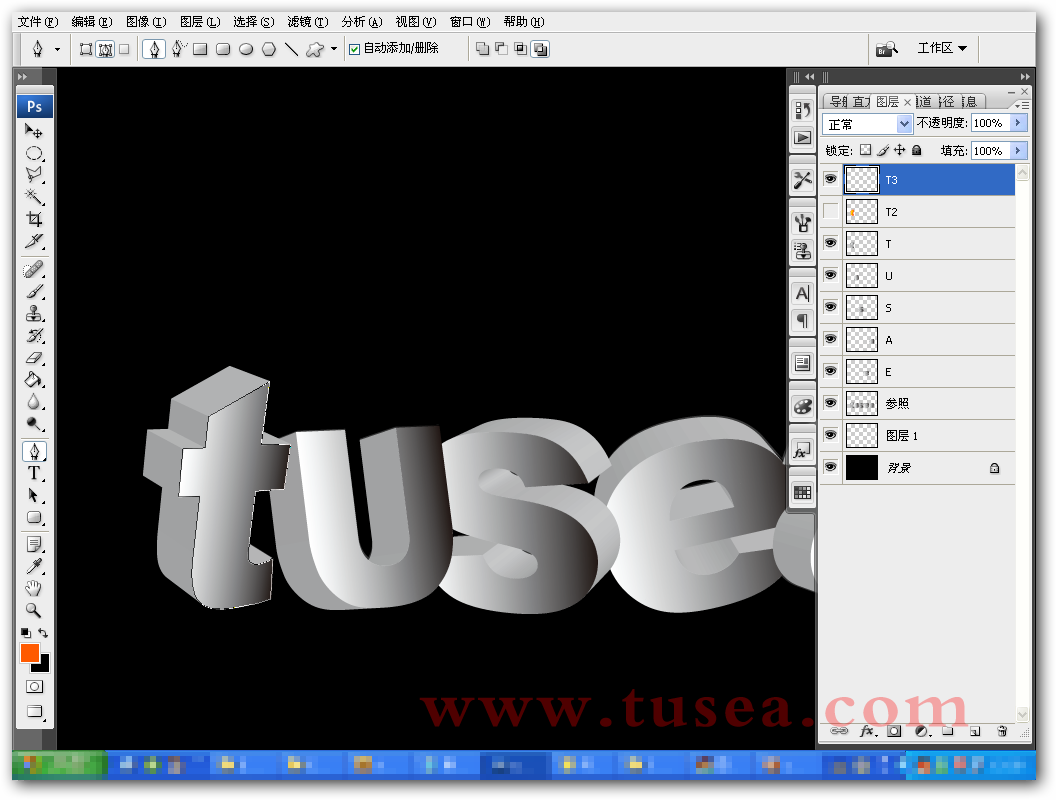Select the Rounded Rectangle shape tool in toolbox
The width and height of the screenshot is (1056, 800).
coord(34,518)
